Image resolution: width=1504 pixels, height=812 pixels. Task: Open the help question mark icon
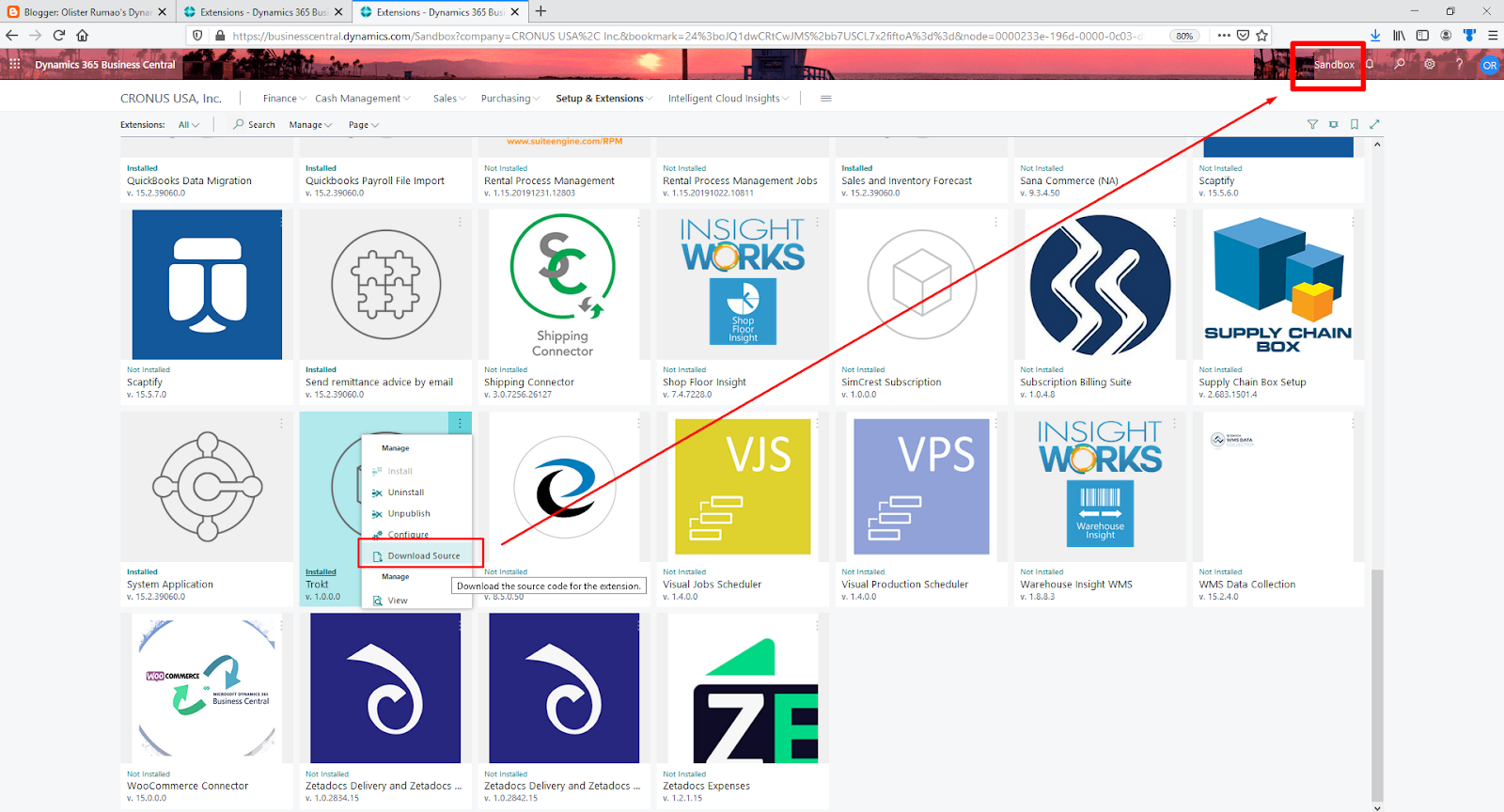pyautogui.click(x=1460, y=65)
